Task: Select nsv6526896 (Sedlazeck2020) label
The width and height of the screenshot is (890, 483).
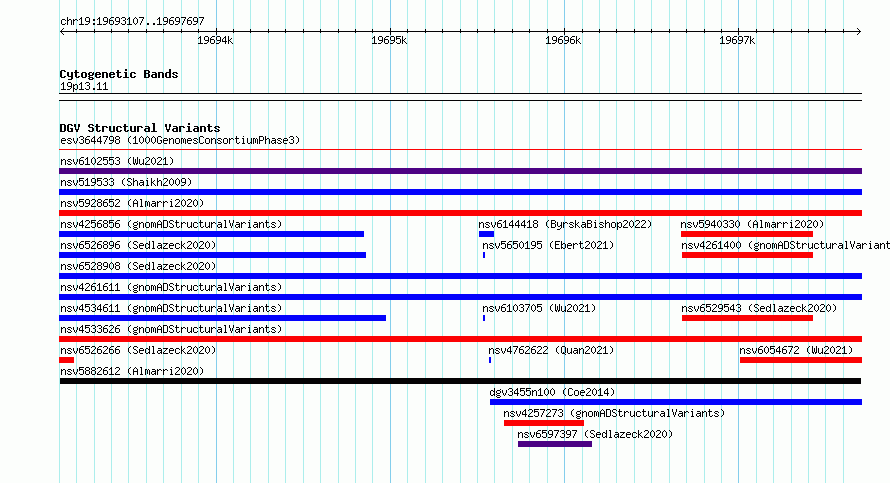Action: pos(138,245)
